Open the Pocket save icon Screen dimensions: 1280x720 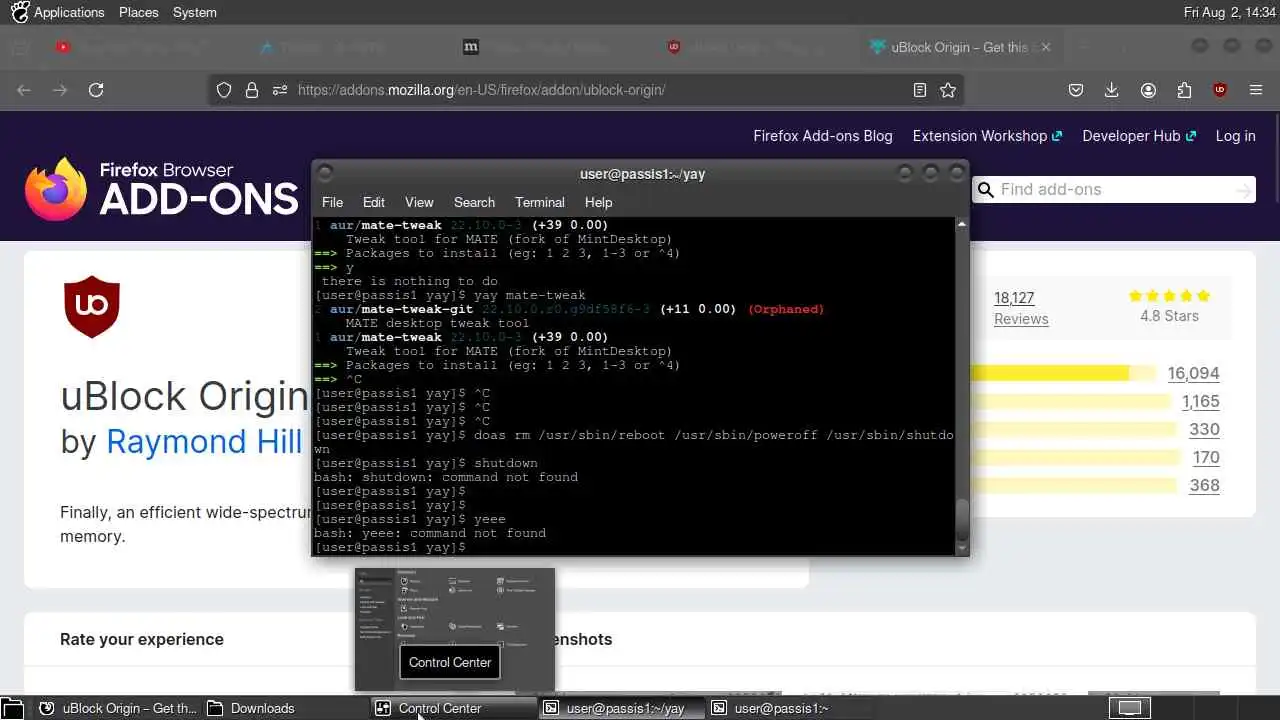[x=1076, y=90]
